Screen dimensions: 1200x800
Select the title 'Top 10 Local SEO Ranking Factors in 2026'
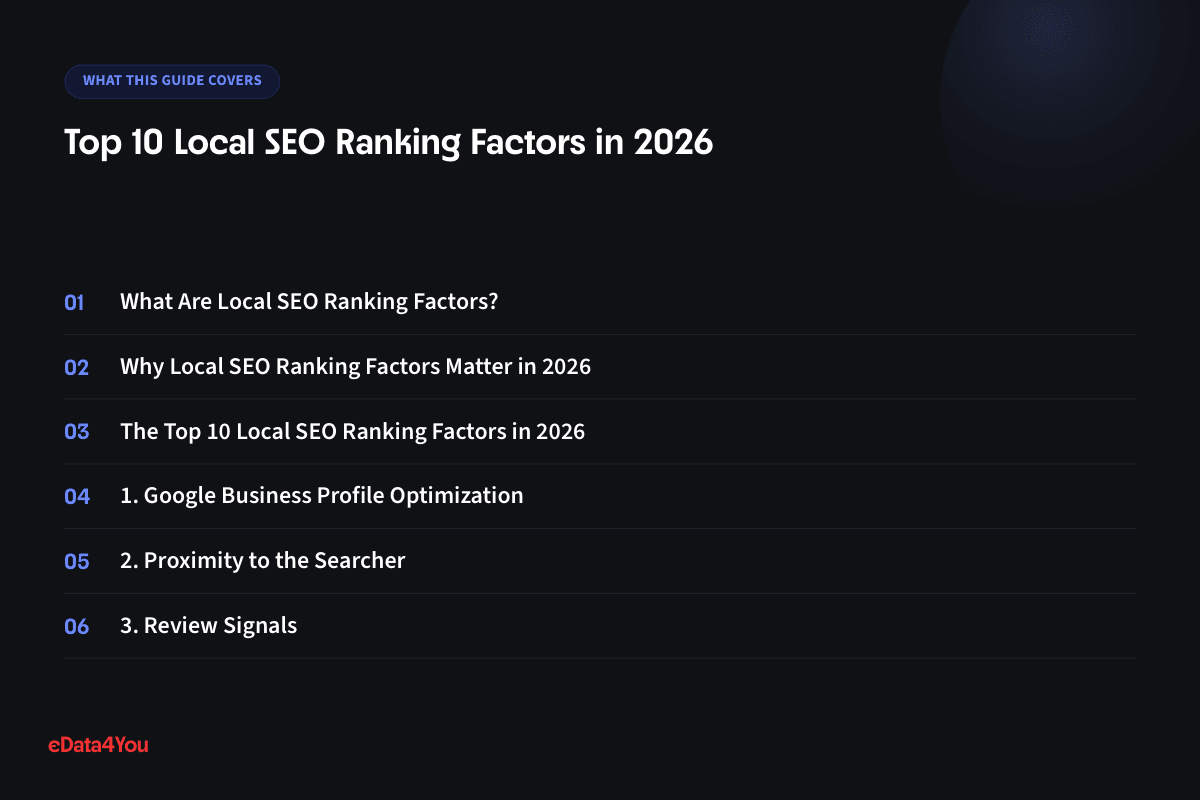pos(389,142)
